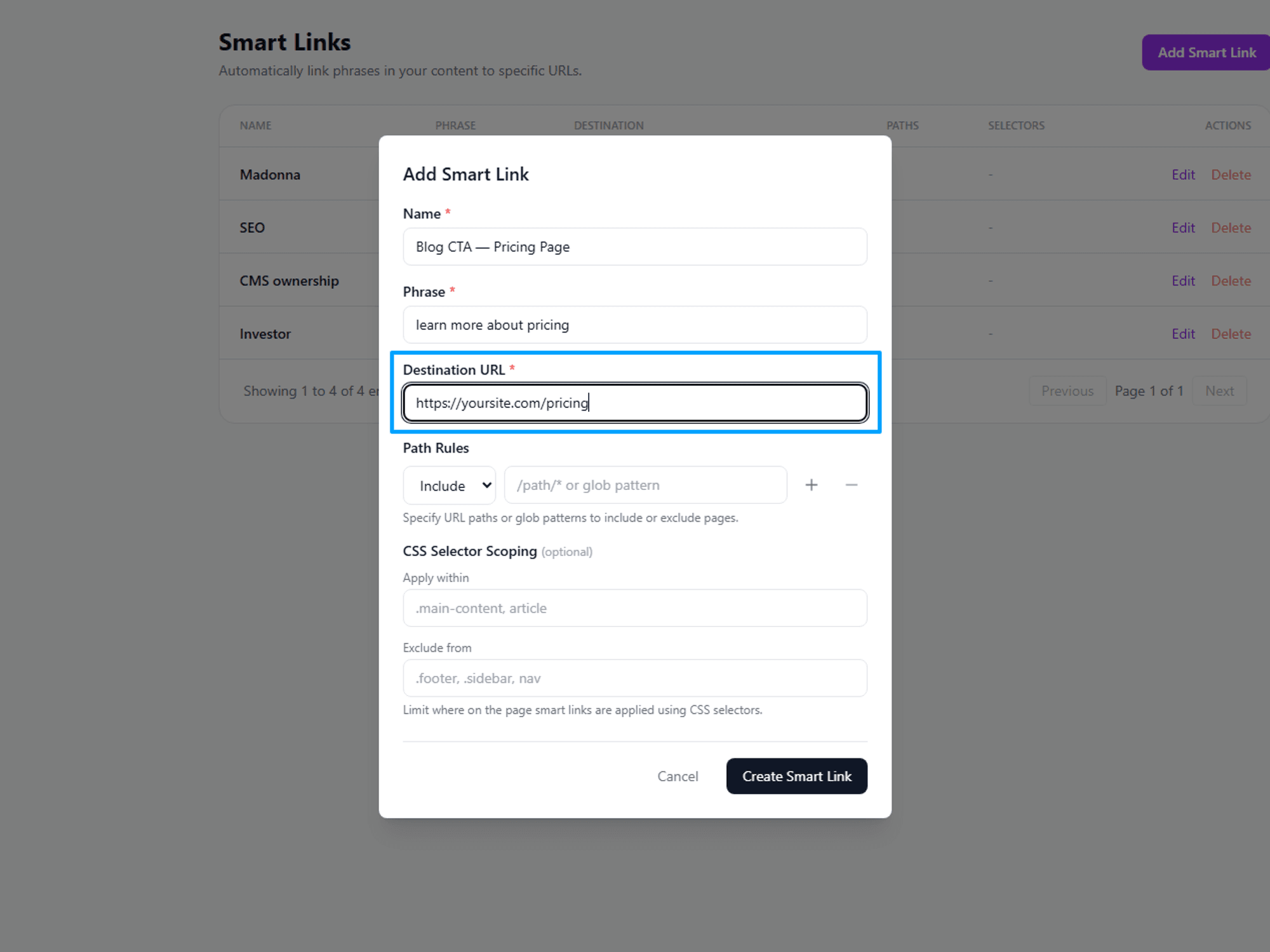Edit the Investor smart link
The width and height of the screenshot is (1270, 952).
[1183, 333]
